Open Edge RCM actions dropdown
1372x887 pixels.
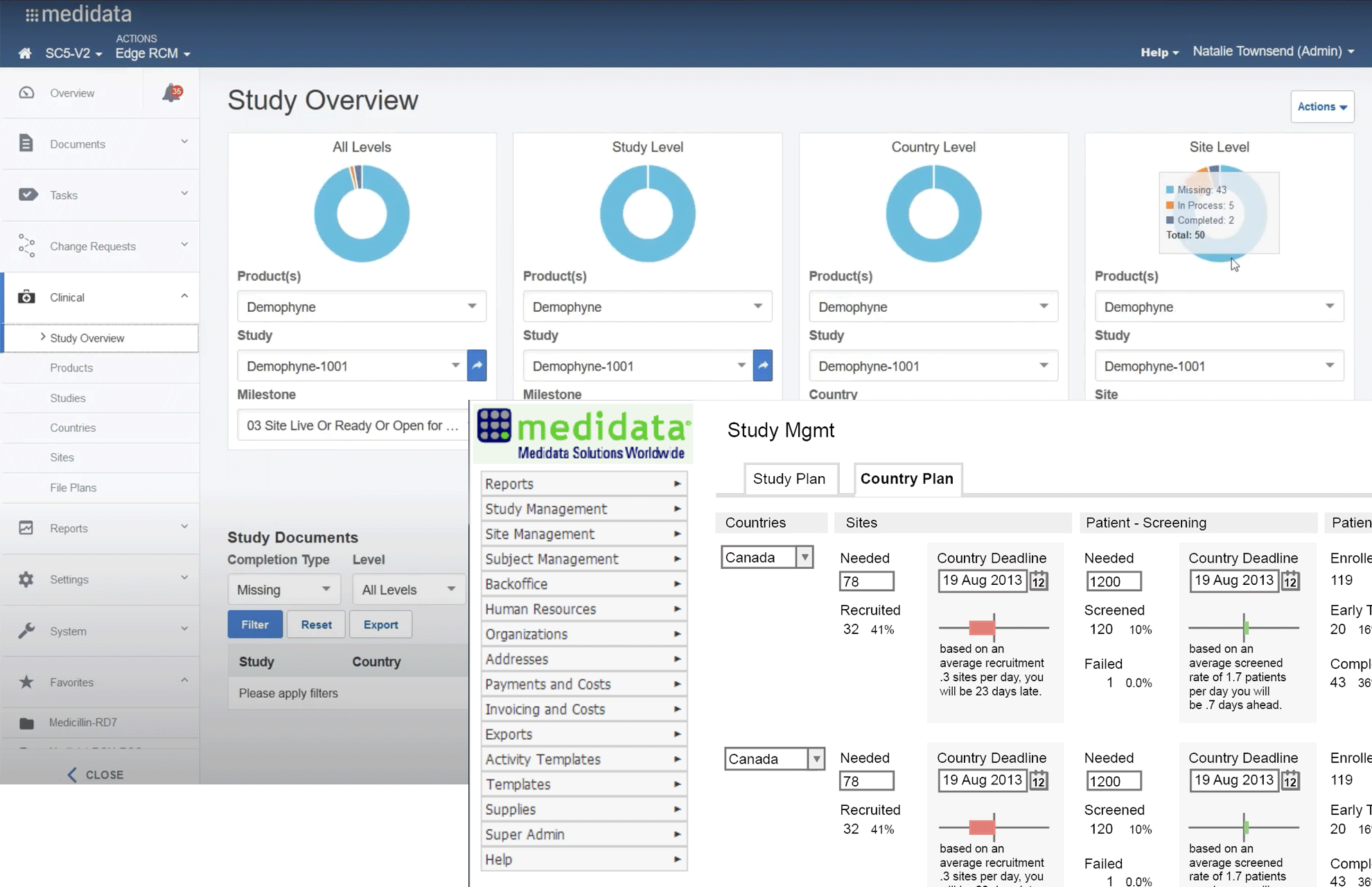pyautogui.click(x=152, y=53)
